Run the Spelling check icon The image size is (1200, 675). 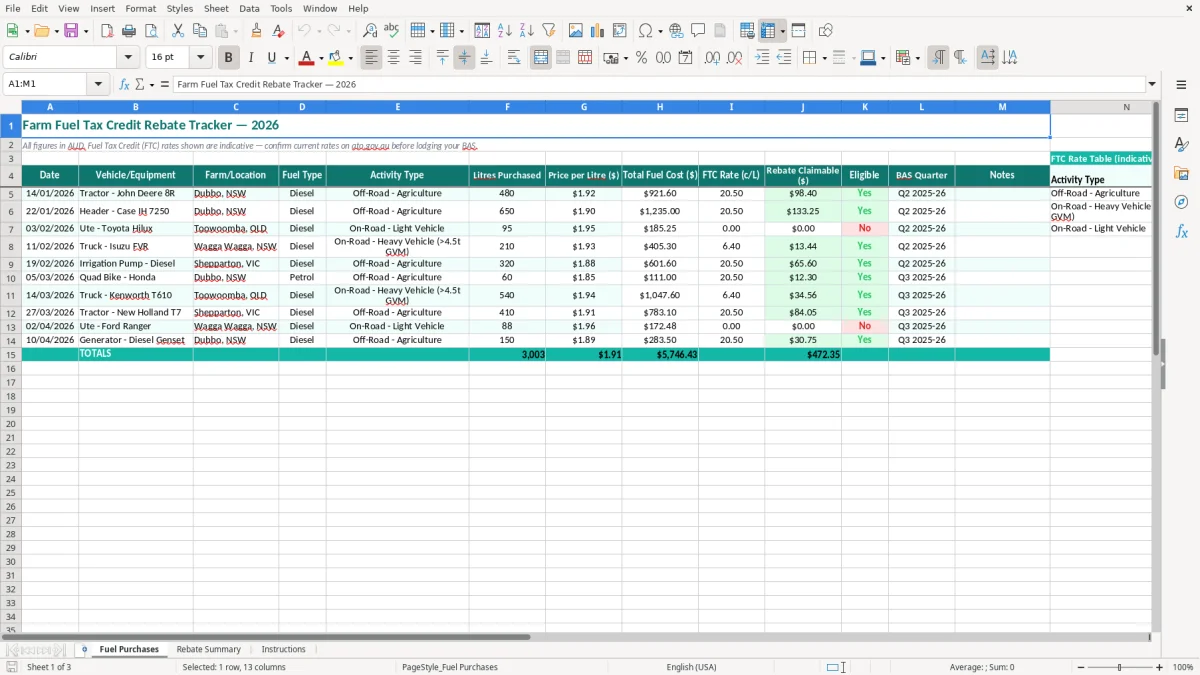pos(392,31)
